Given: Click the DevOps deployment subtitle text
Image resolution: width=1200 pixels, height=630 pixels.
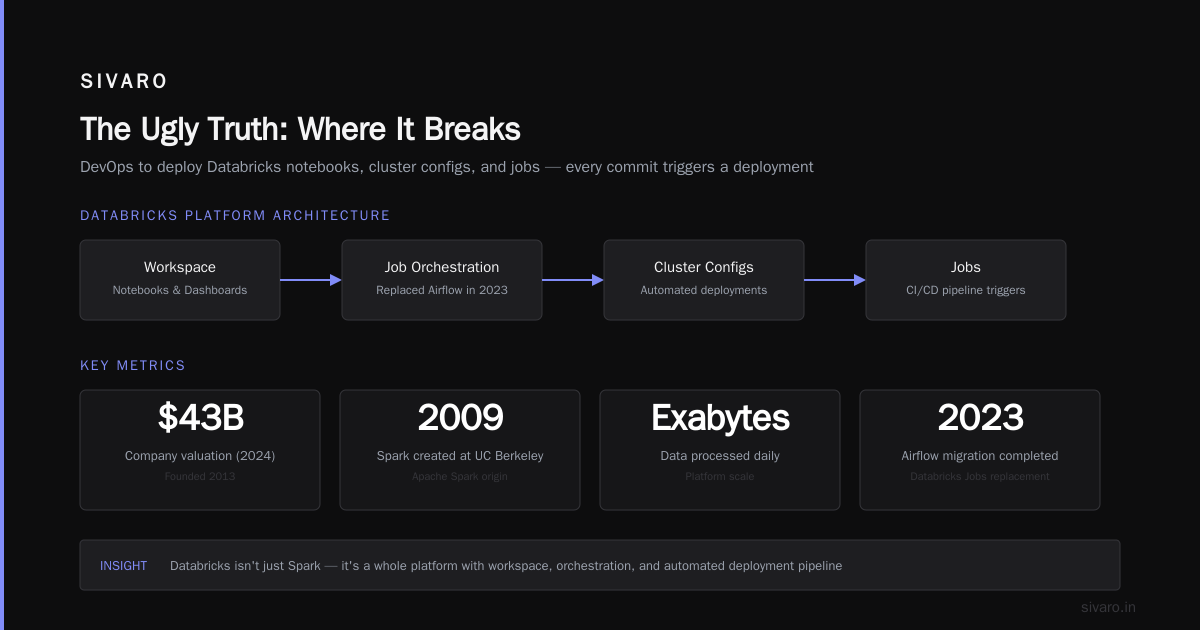Looking at the screenshot, I should point(447,167).
